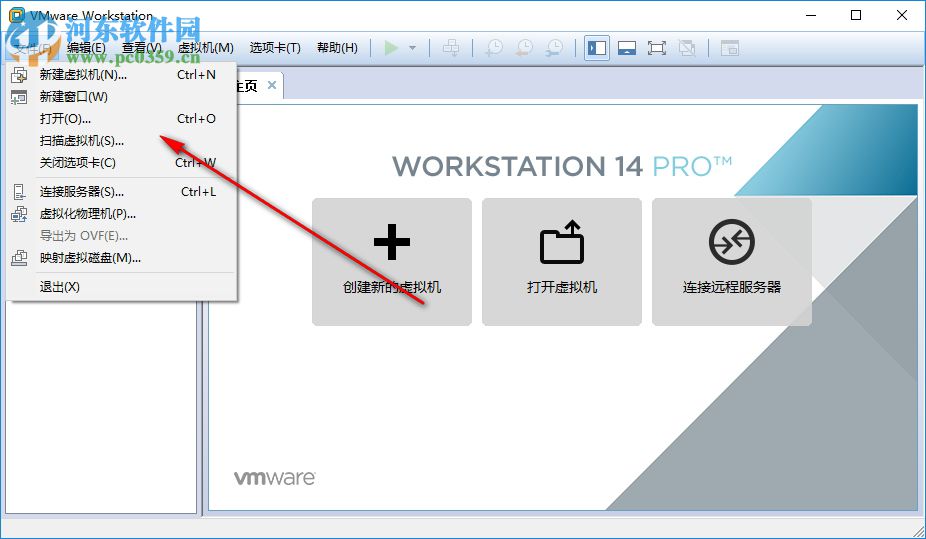926x539 pixels.
Task: Choose 连接服务器(S)... menu item
Action: coord(121,192)
